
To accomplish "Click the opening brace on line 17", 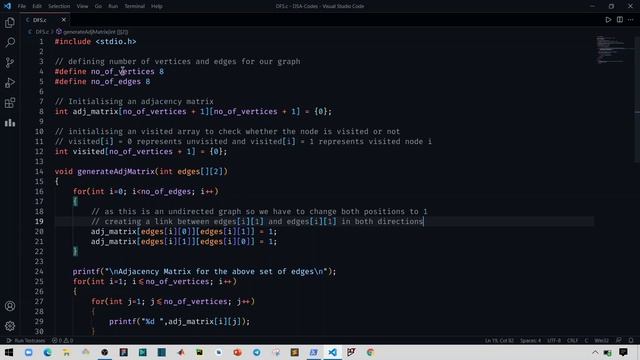I will click(x=75, y=201).
